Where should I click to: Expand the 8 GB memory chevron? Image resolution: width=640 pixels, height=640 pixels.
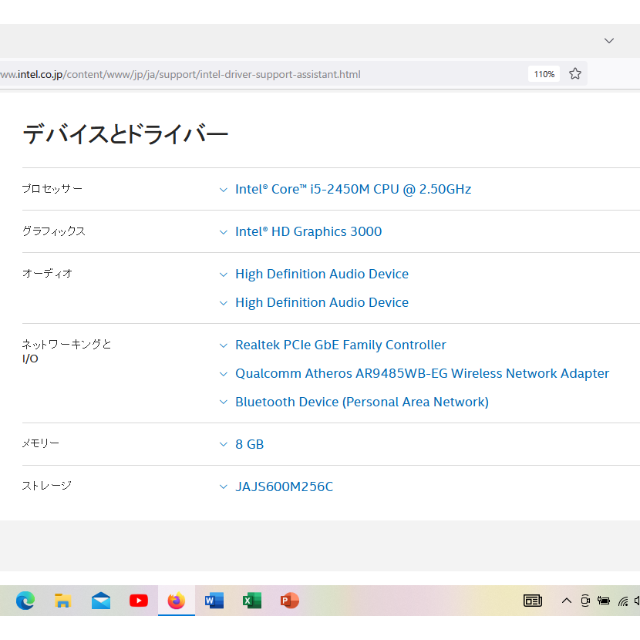point(223,444)
